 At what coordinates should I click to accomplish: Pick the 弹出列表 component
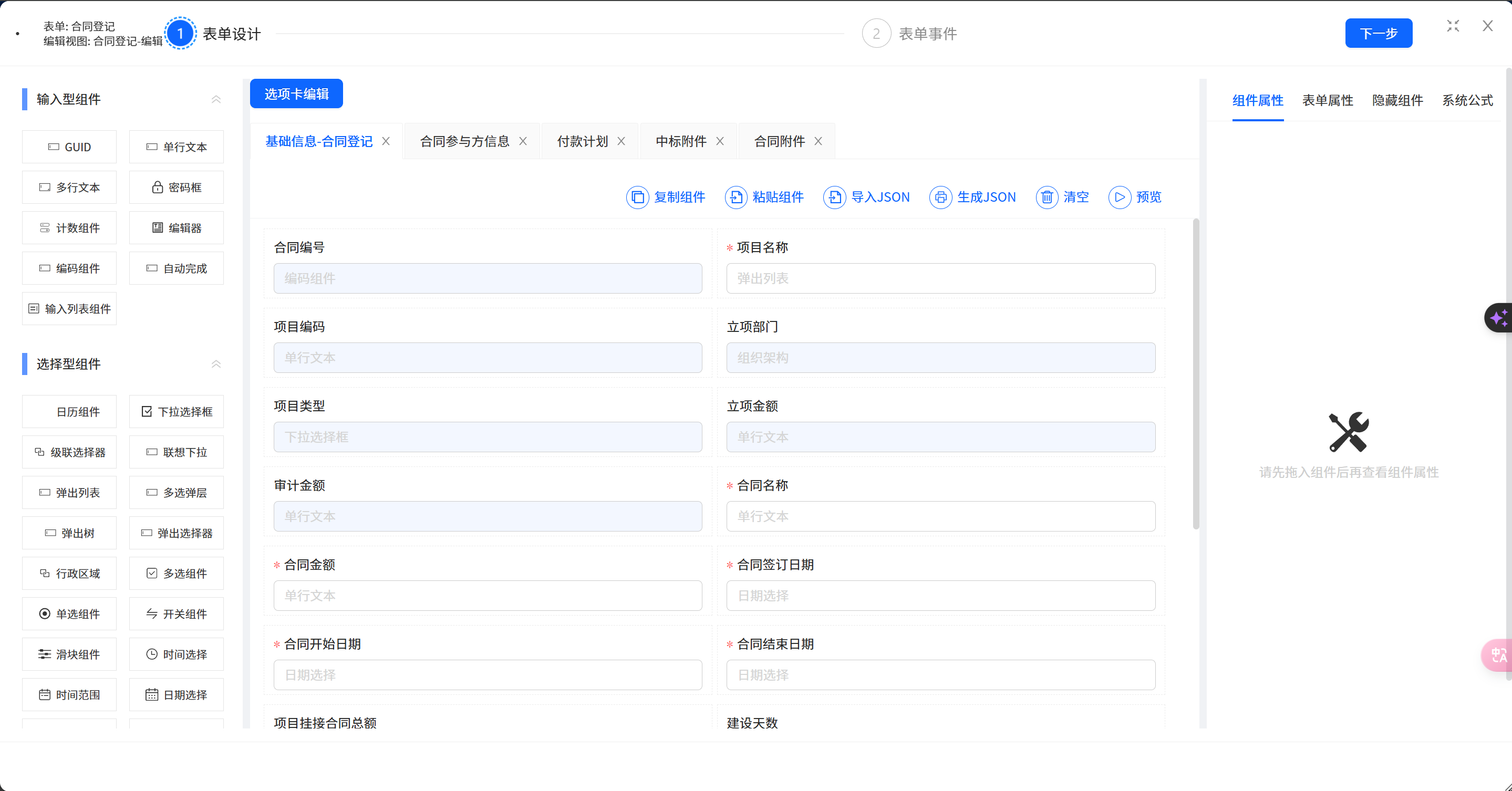(x=69, y=493)
